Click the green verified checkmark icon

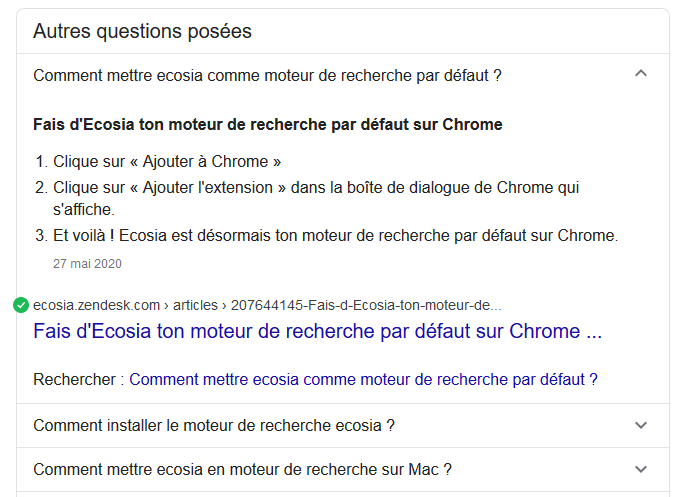pyautogui.click(x=21, y=305)
